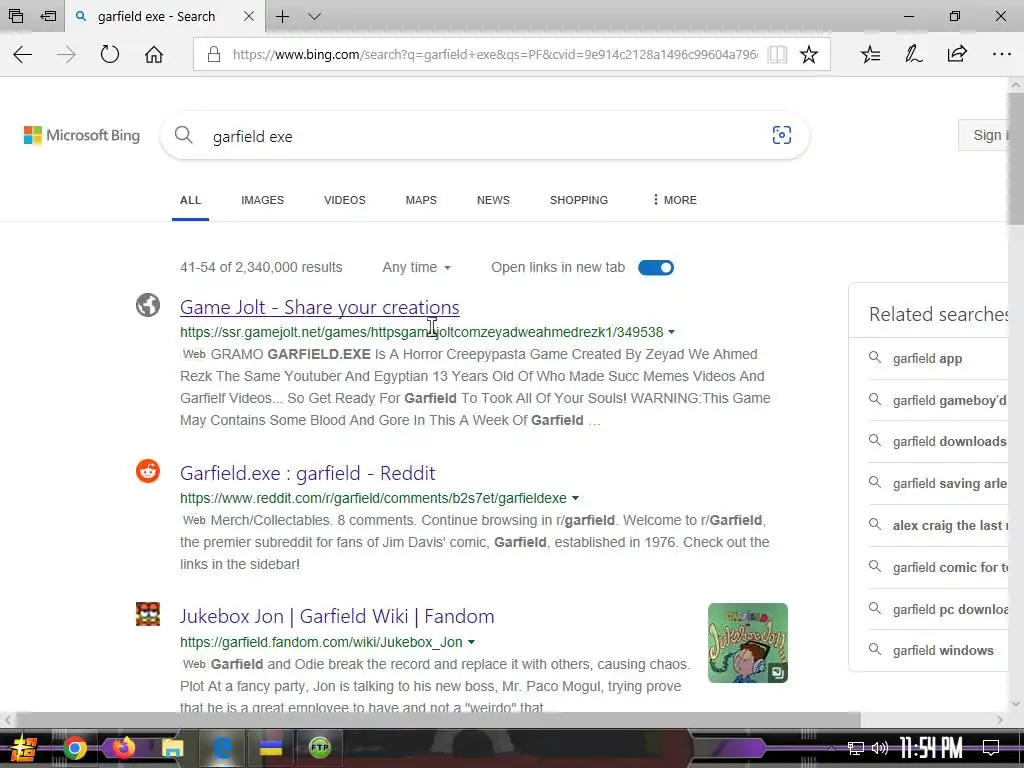Share this page icon
This screenshot has width=1024, height=768.
coord(957,54)
